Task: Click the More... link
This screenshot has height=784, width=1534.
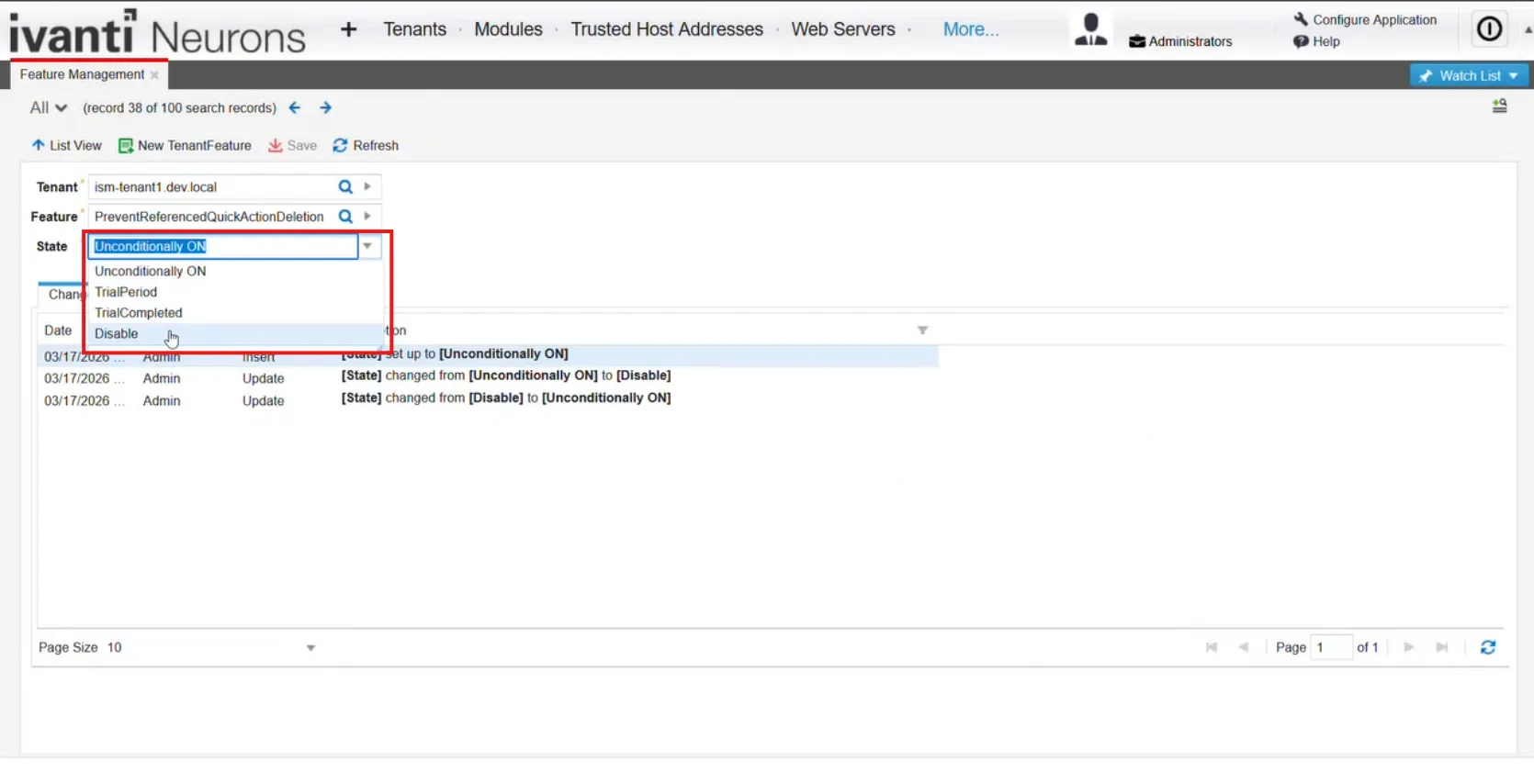Action: pyautogui.click(x=970, y=29)
